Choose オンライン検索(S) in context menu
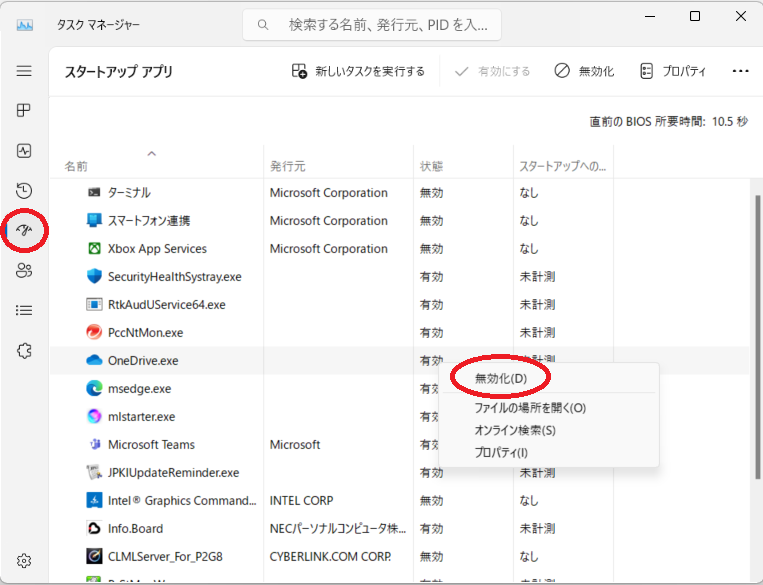Viewport: 763px width, 585px height. [x=549, y=430]
